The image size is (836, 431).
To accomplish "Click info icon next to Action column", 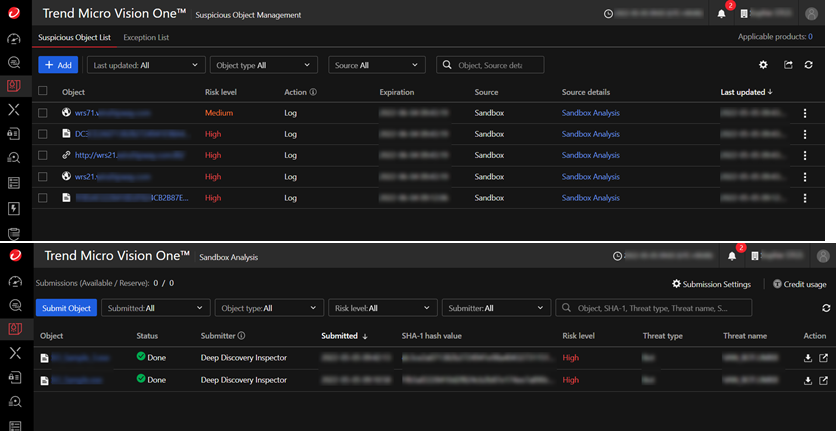I will click(314, 92).
